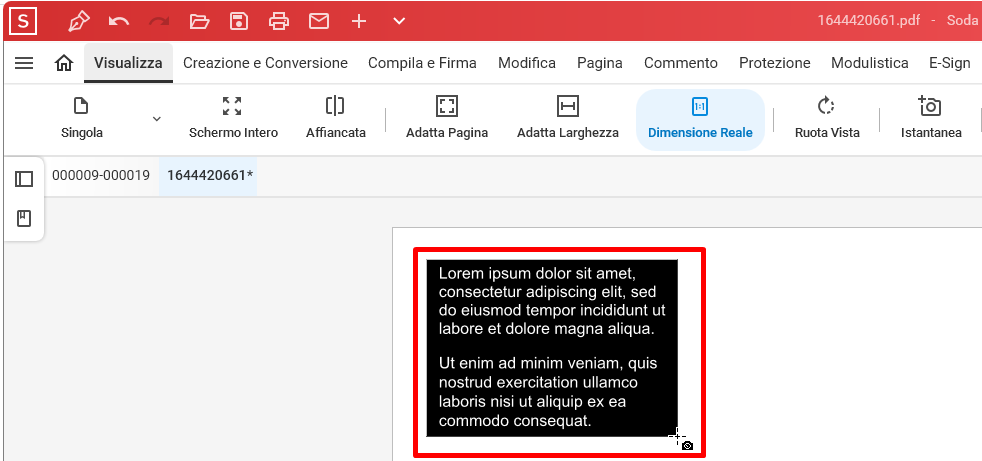
Task: Open file using the folder icon
Action: pyautogui.click(x=199, y=21)
